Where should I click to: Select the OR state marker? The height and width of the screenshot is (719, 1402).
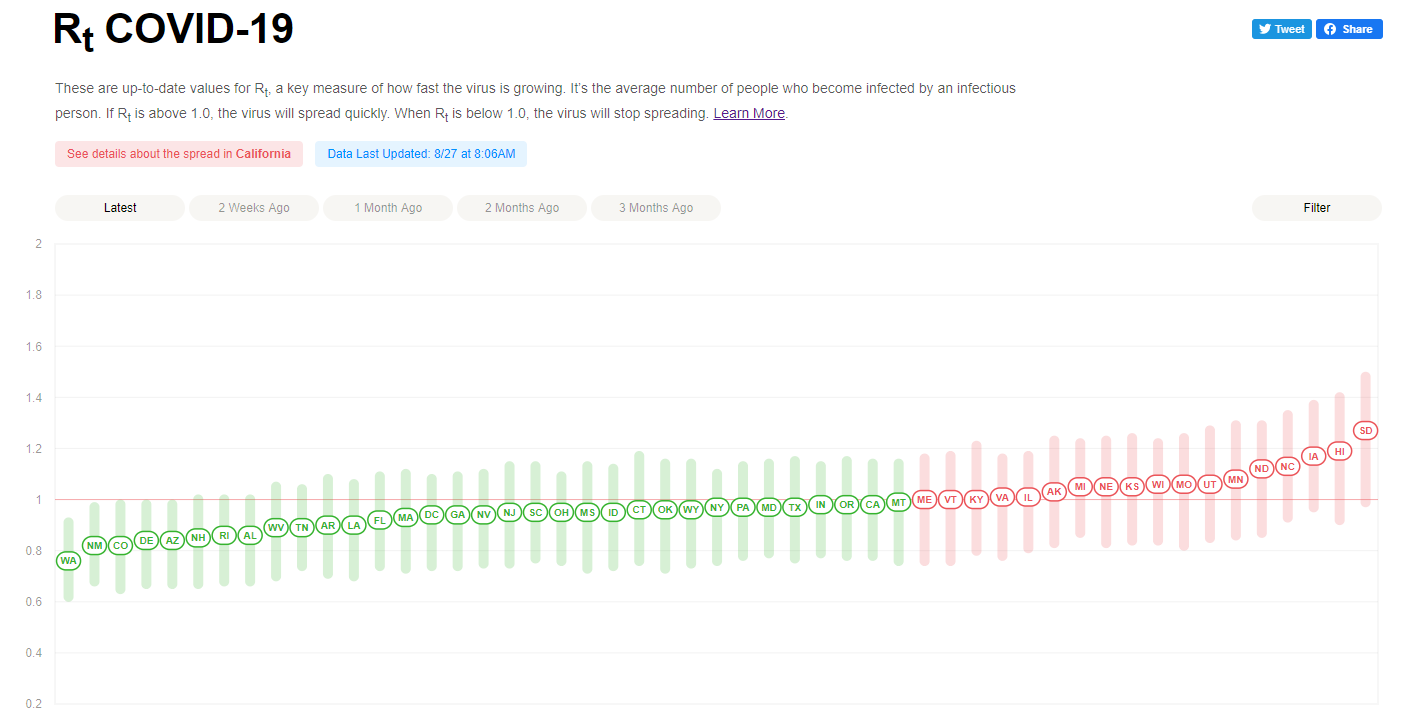(847, 504)
